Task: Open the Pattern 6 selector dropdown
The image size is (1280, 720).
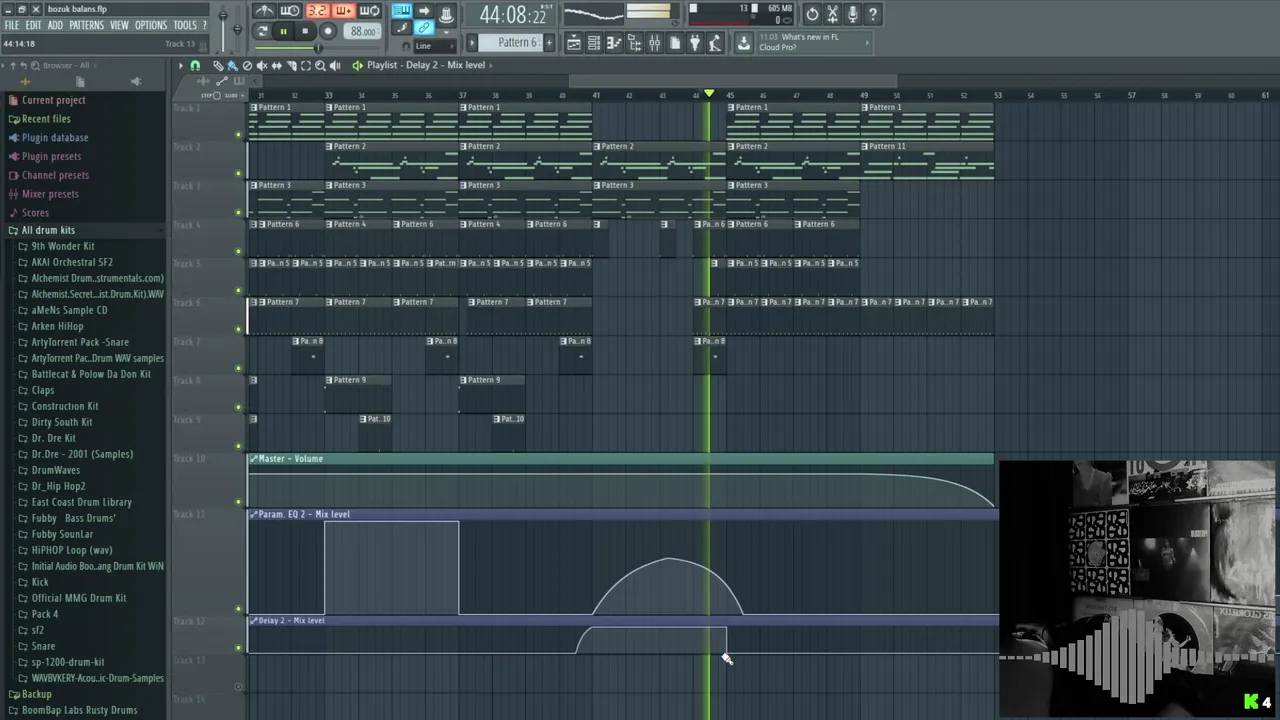Action: [510, 42]
